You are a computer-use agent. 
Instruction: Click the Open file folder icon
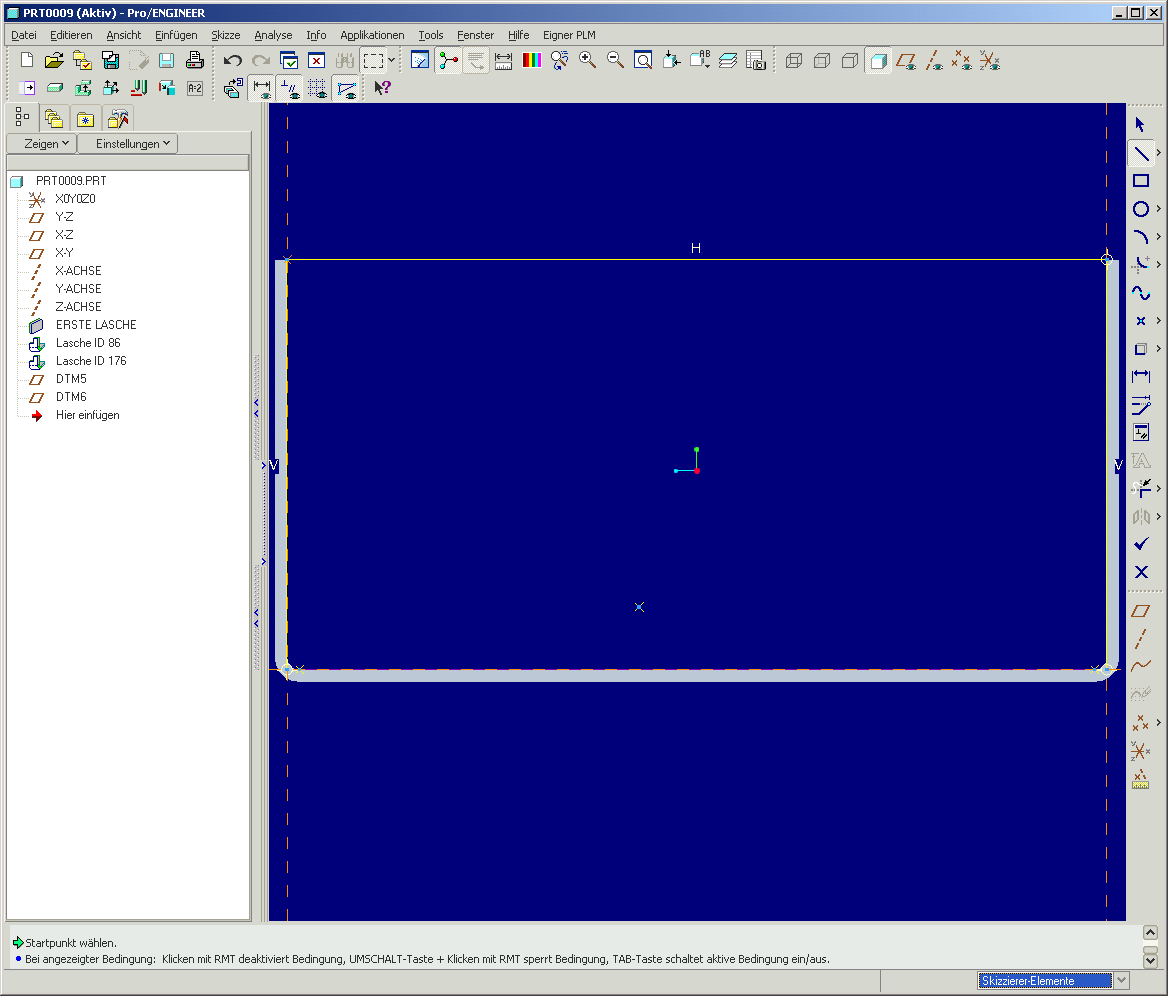54,61
